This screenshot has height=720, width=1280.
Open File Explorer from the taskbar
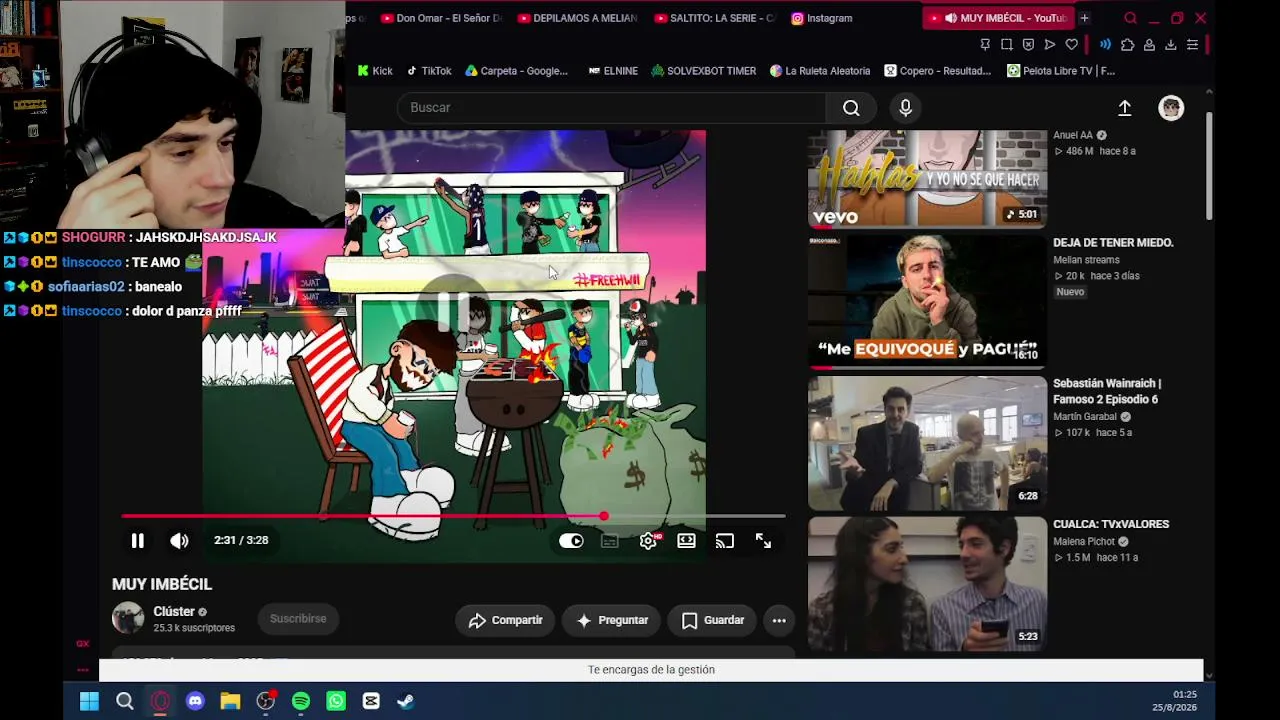(x=230, y=701)
